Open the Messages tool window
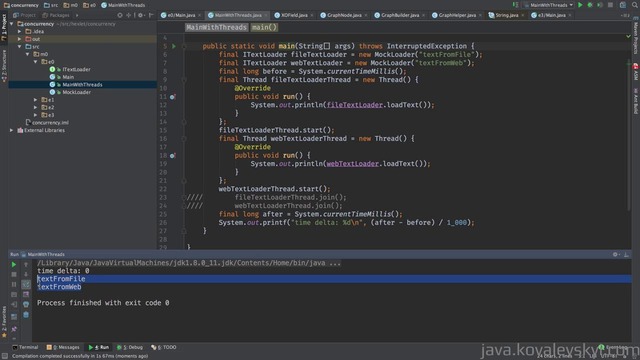This screenshot has height=360, width=640. point(63,347)
